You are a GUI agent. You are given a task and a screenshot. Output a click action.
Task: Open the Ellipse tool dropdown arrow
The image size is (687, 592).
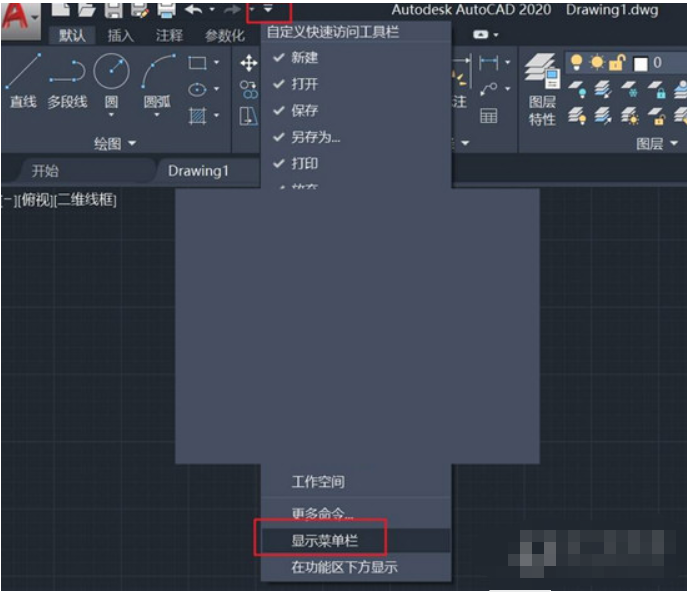pyautogui.click(x=216, y=89)
